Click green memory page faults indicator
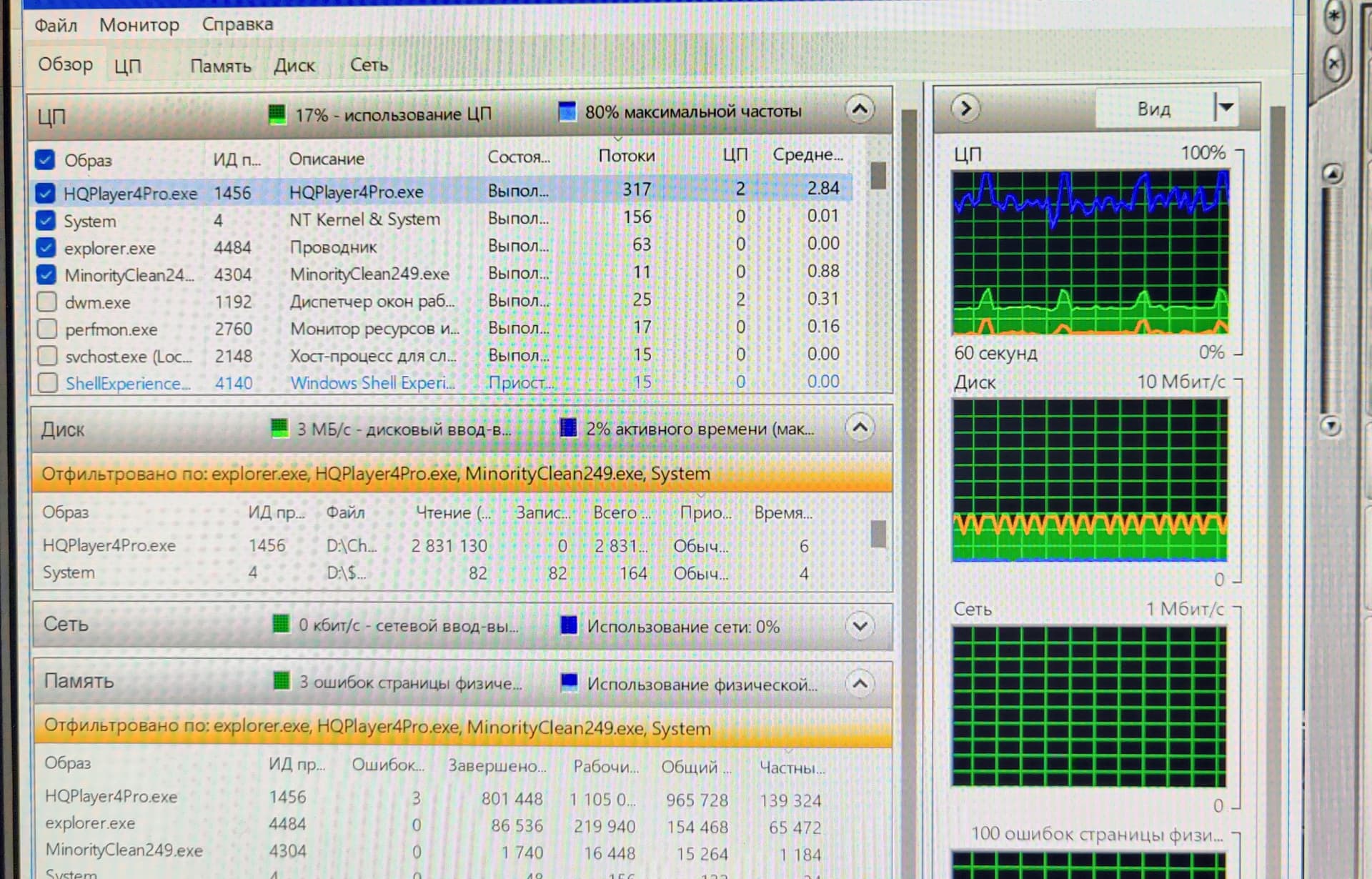 pyautogui.click(x=282, y=681)
